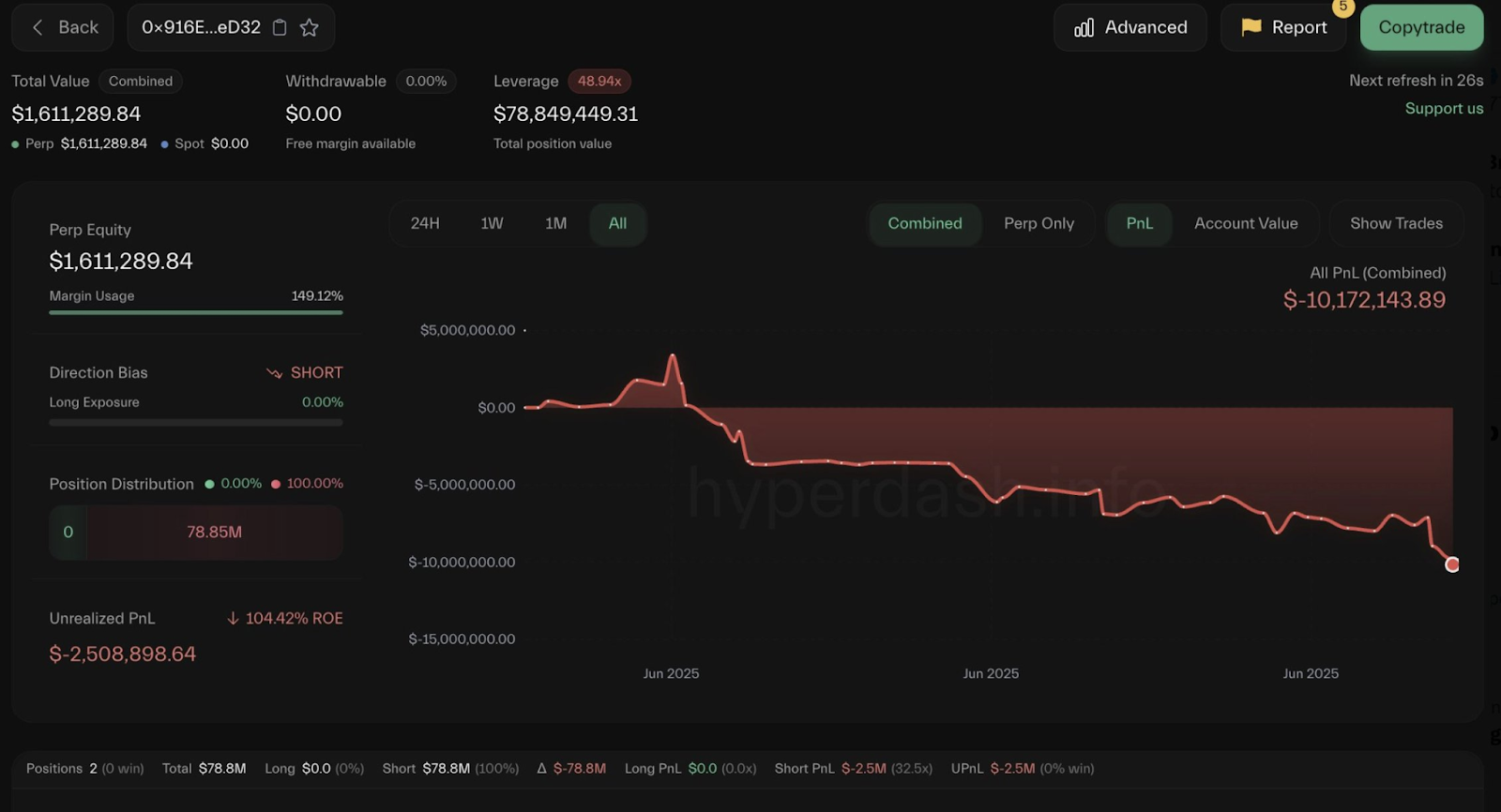Viewport: 1501px width, 812px height.
Task: Click the 149.12% margin usage value
Action: (x=317, y=296)
